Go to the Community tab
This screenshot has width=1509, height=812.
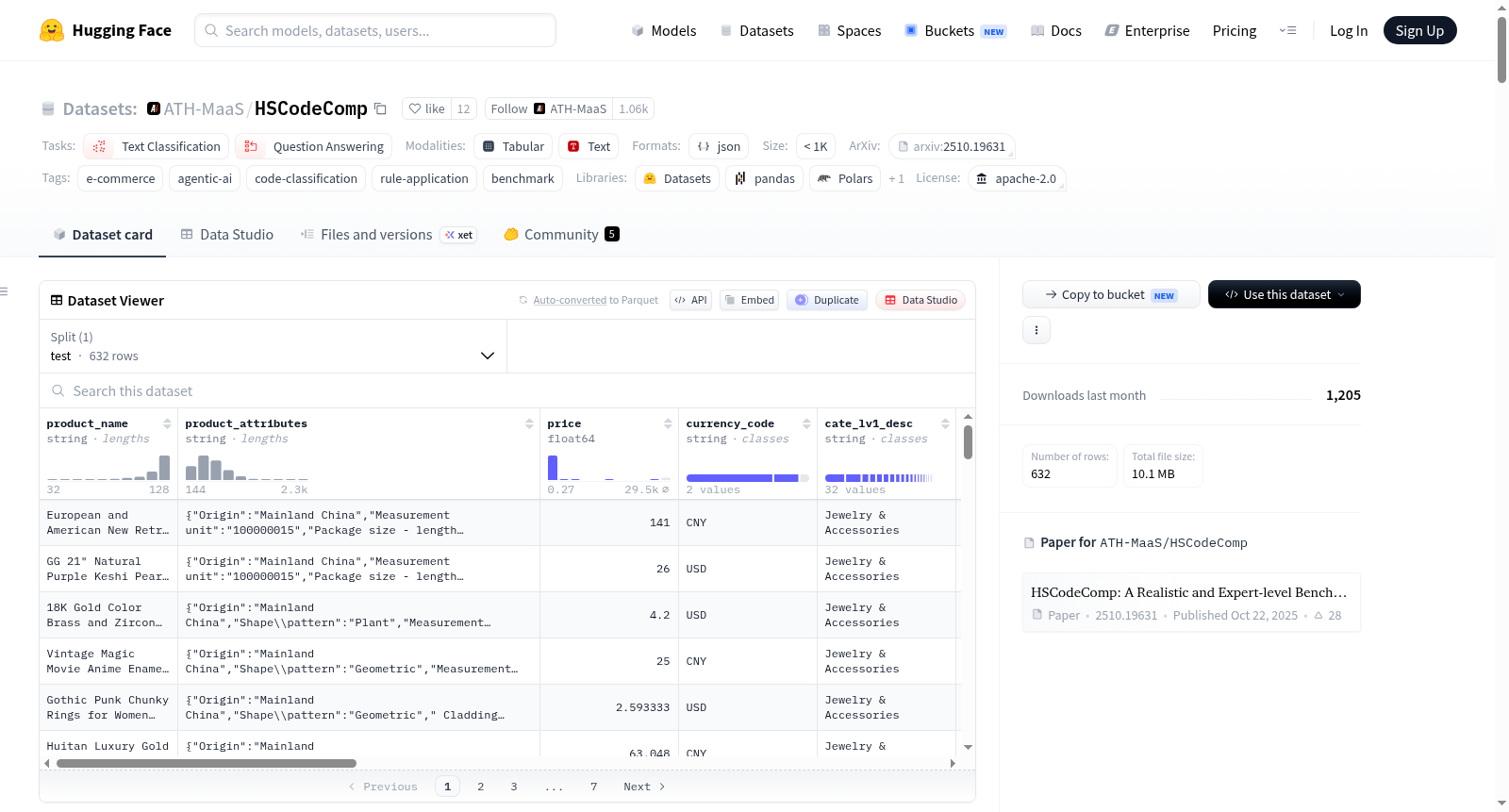pyautogui.click(x=561, y=234)
